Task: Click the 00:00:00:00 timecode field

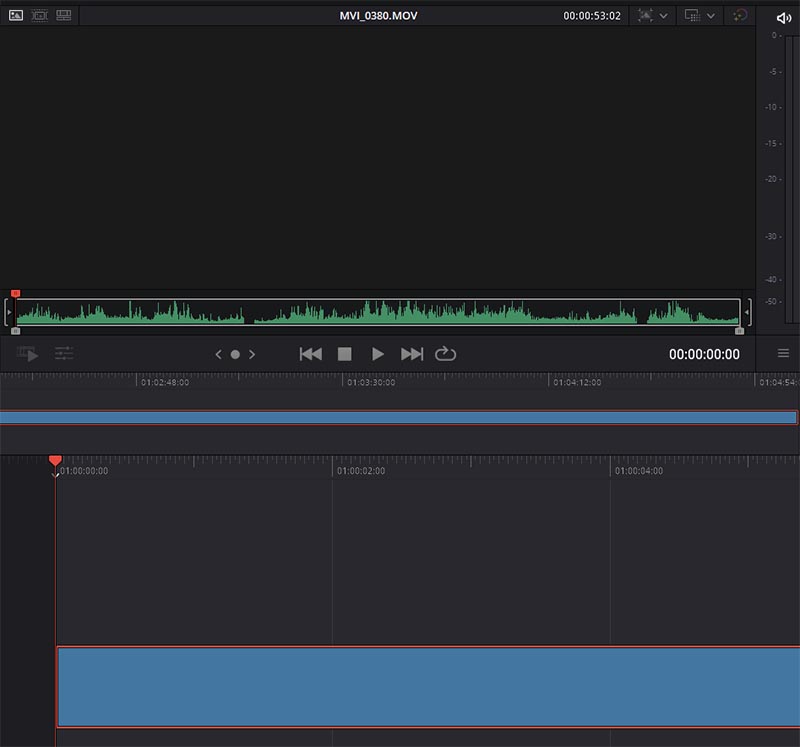Action: 704,354
